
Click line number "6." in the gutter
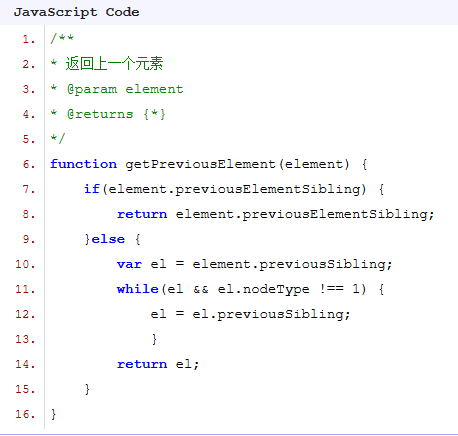(x=29, y=164)
